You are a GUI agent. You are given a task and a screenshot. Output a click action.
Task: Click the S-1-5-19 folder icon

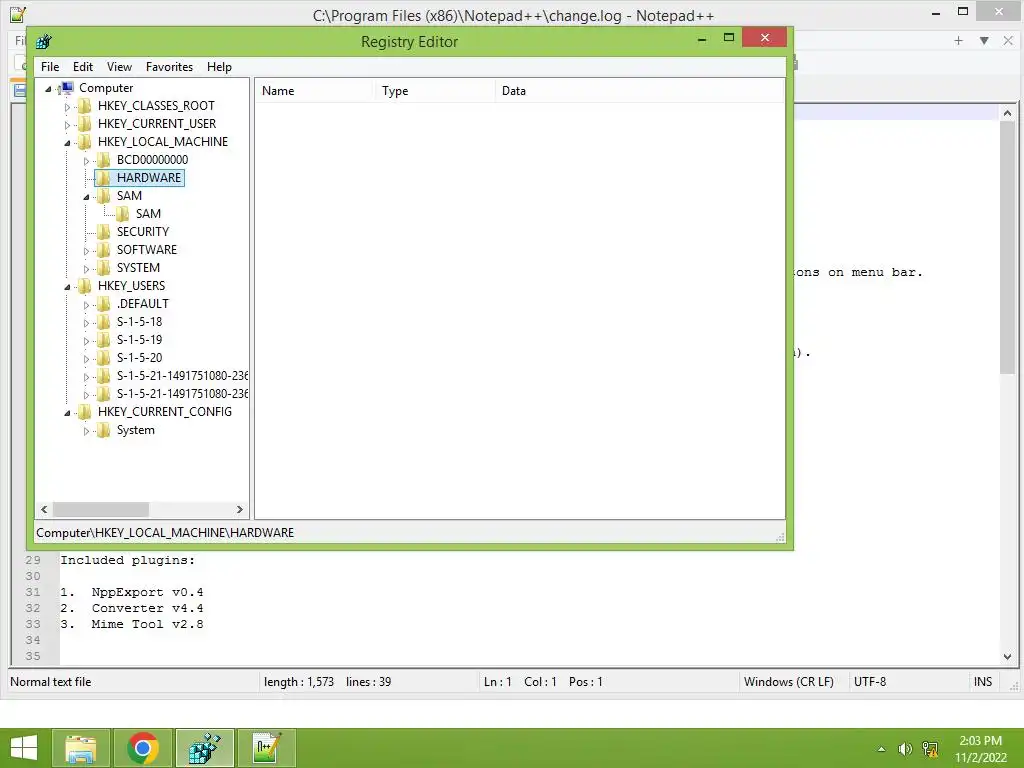click(103, 340)
